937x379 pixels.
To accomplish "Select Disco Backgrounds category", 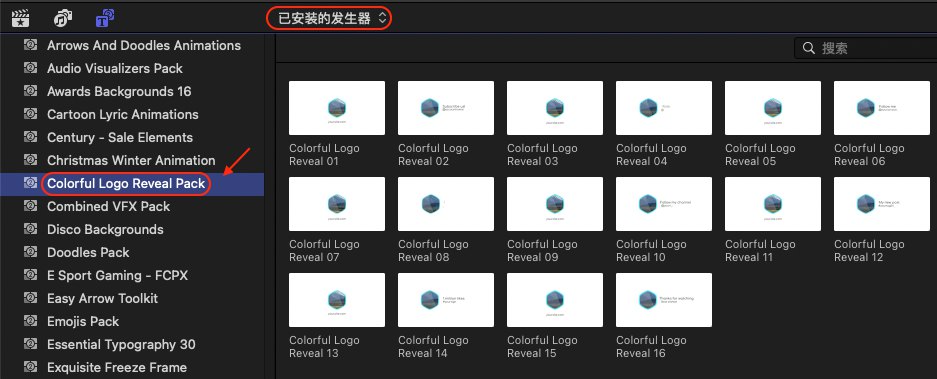I will tap(105, 230).
